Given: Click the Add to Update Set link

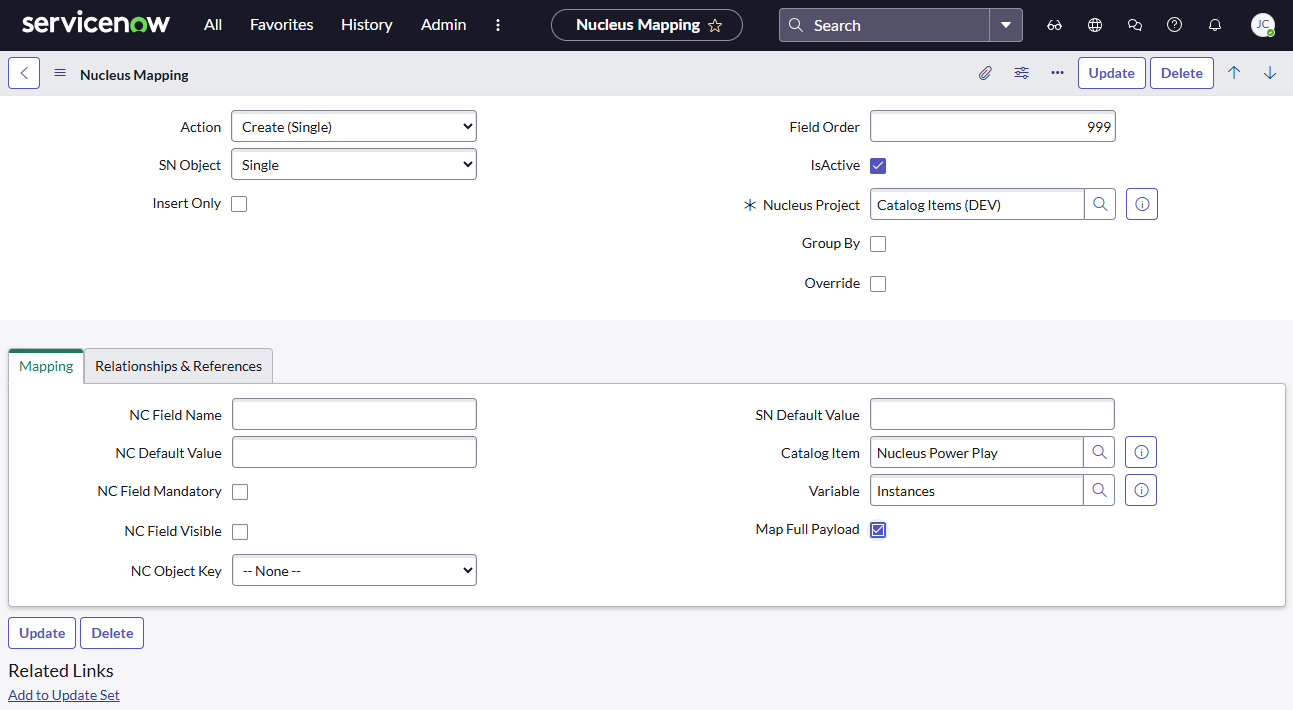Looking at the screenshot, I should coord(64,695).
